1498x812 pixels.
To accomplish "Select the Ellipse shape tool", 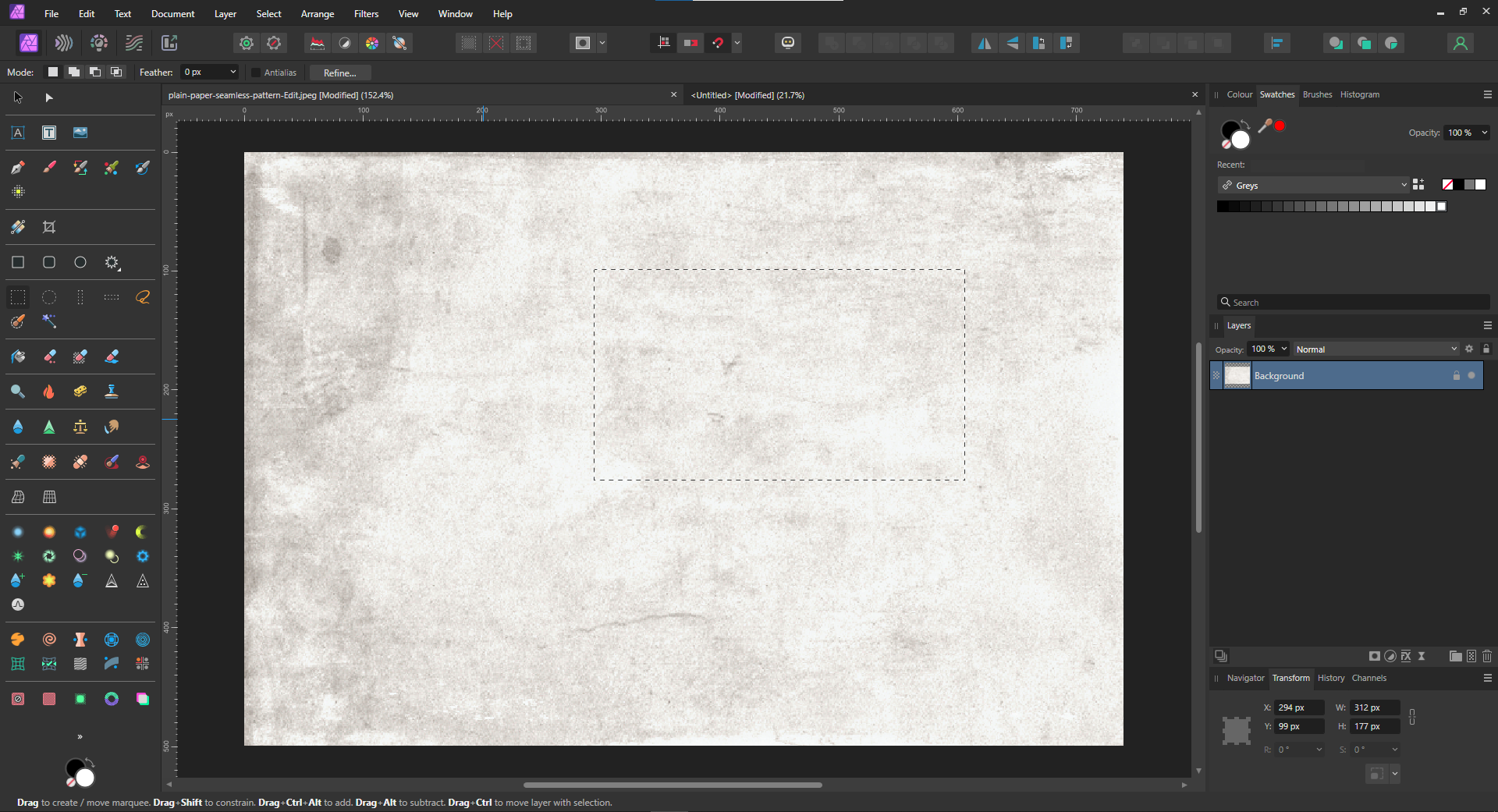I will [80, 262].
